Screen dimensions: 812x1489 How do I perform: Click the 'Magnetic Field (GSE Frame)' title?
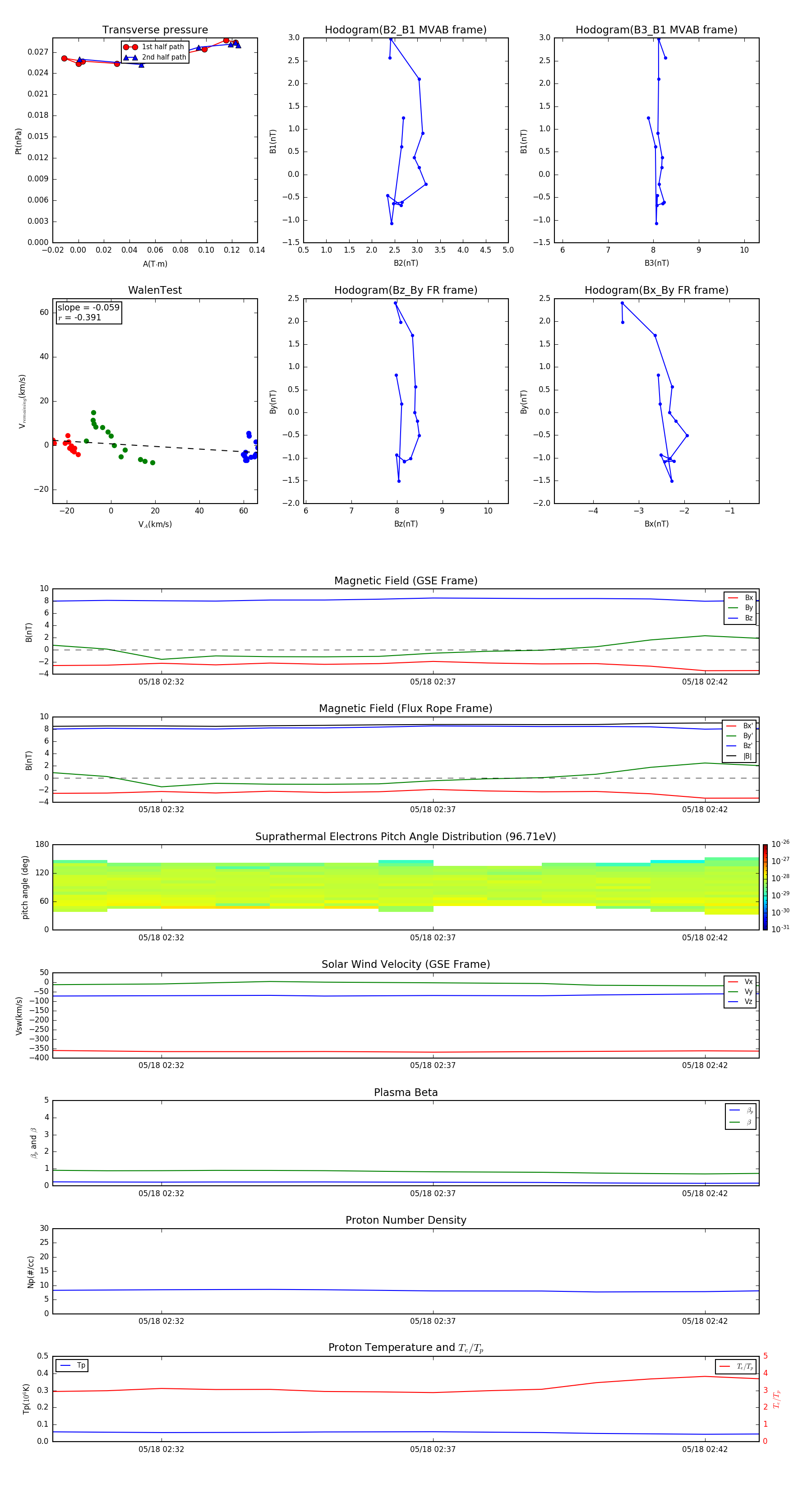pyautogui.click(x=406, y=581)
